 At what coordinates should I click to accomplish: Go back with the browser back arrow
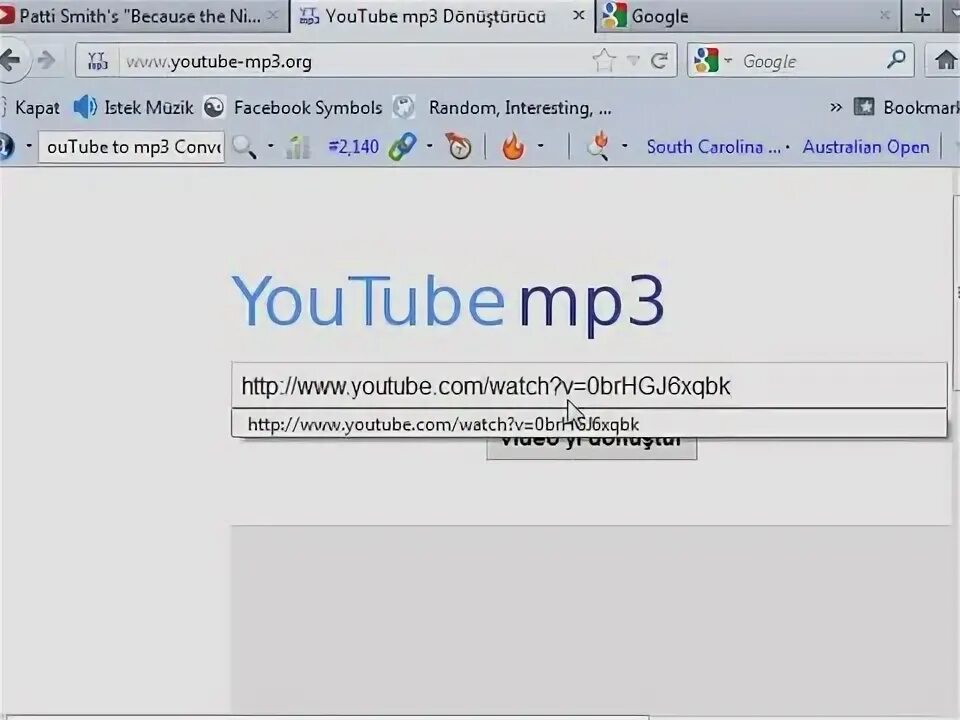coord(10,60)
